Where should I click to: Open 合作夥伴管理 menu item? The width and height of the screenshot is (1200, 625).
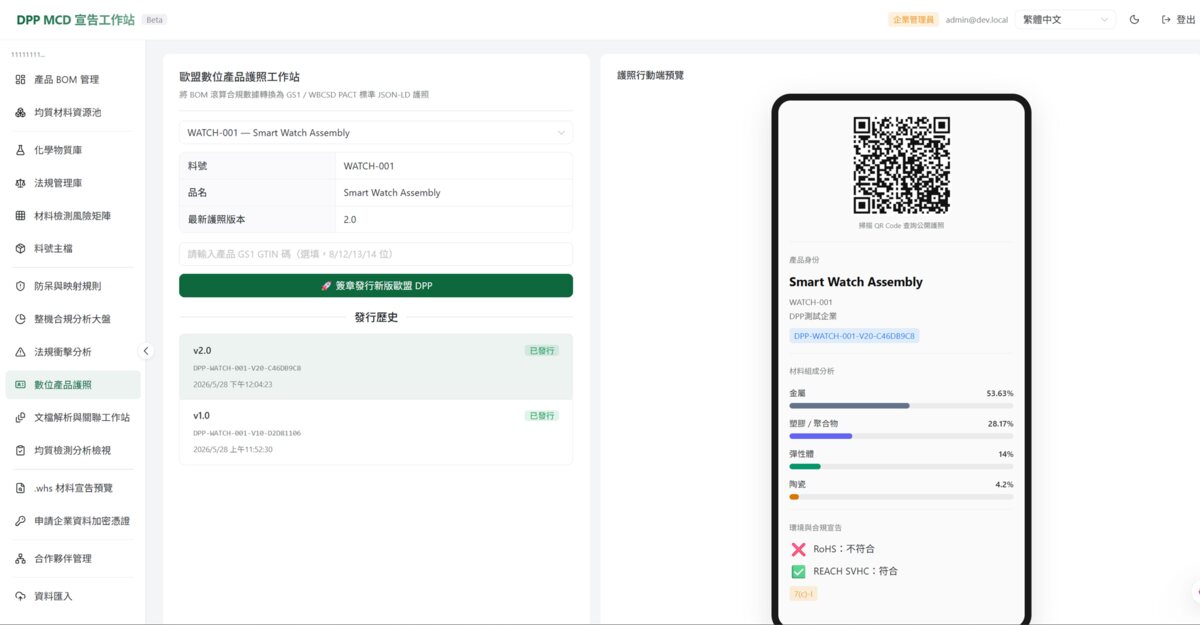(x=73, y=559)
